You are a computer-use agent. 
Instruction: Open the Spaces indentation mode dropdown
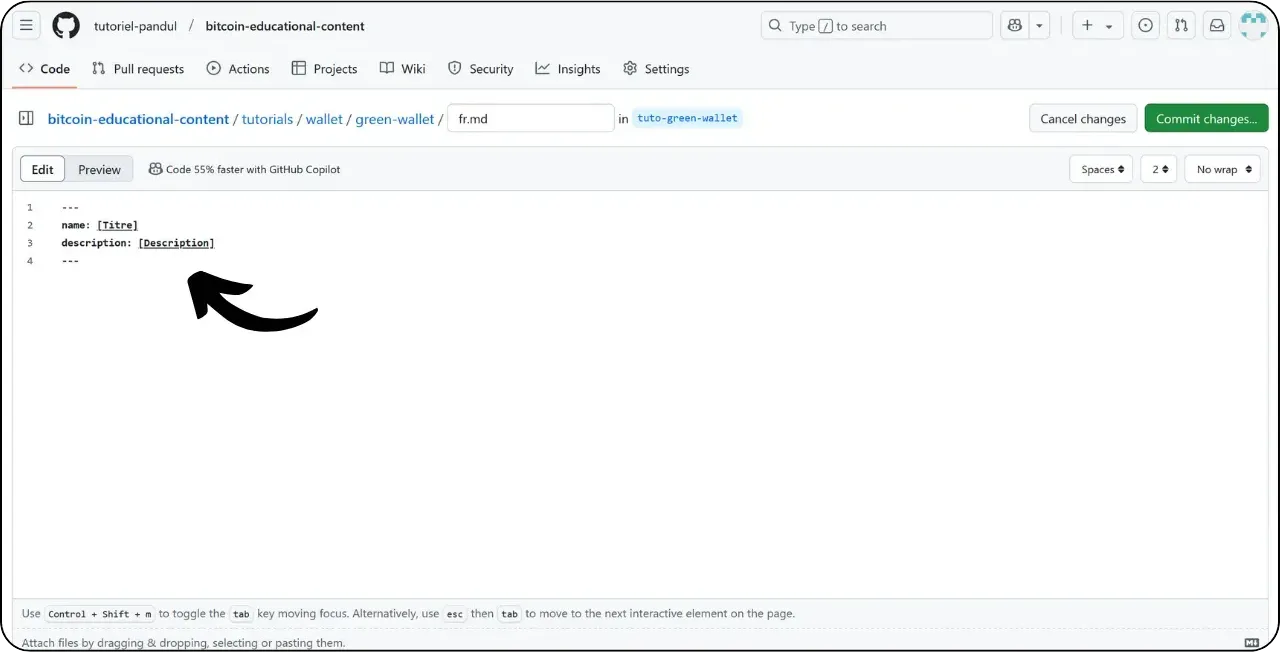pos(1100,169)
